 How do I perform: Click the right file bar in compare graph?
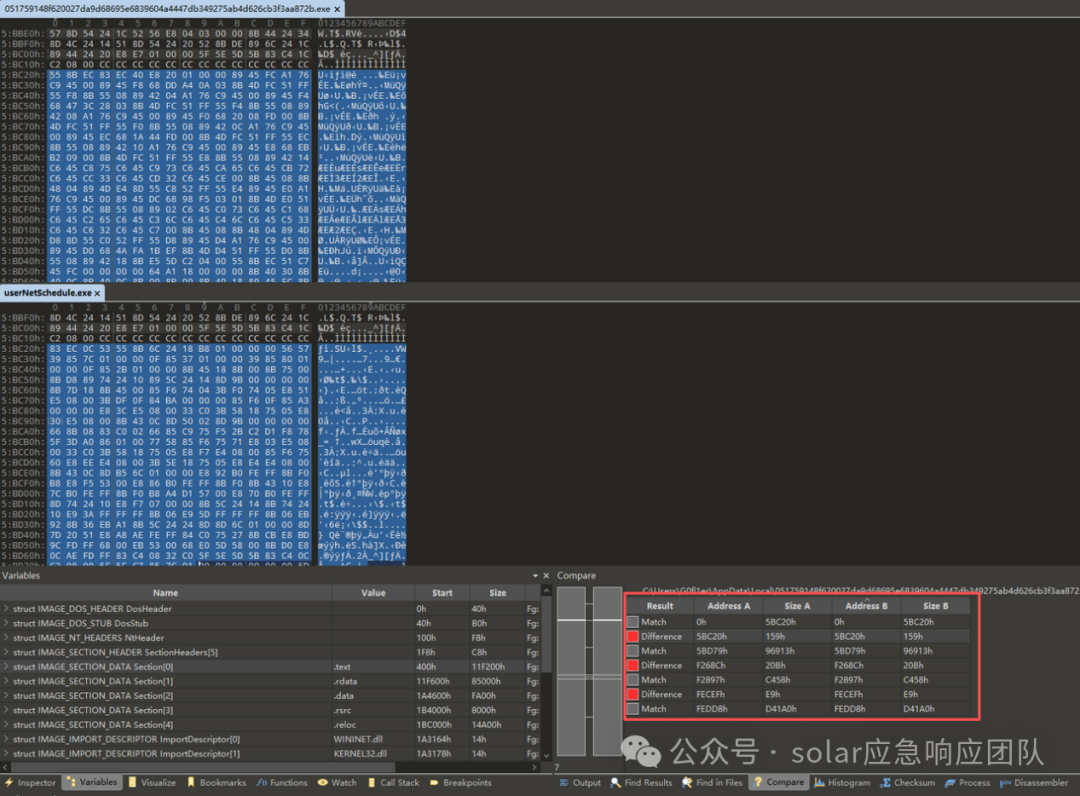[608, 671]
